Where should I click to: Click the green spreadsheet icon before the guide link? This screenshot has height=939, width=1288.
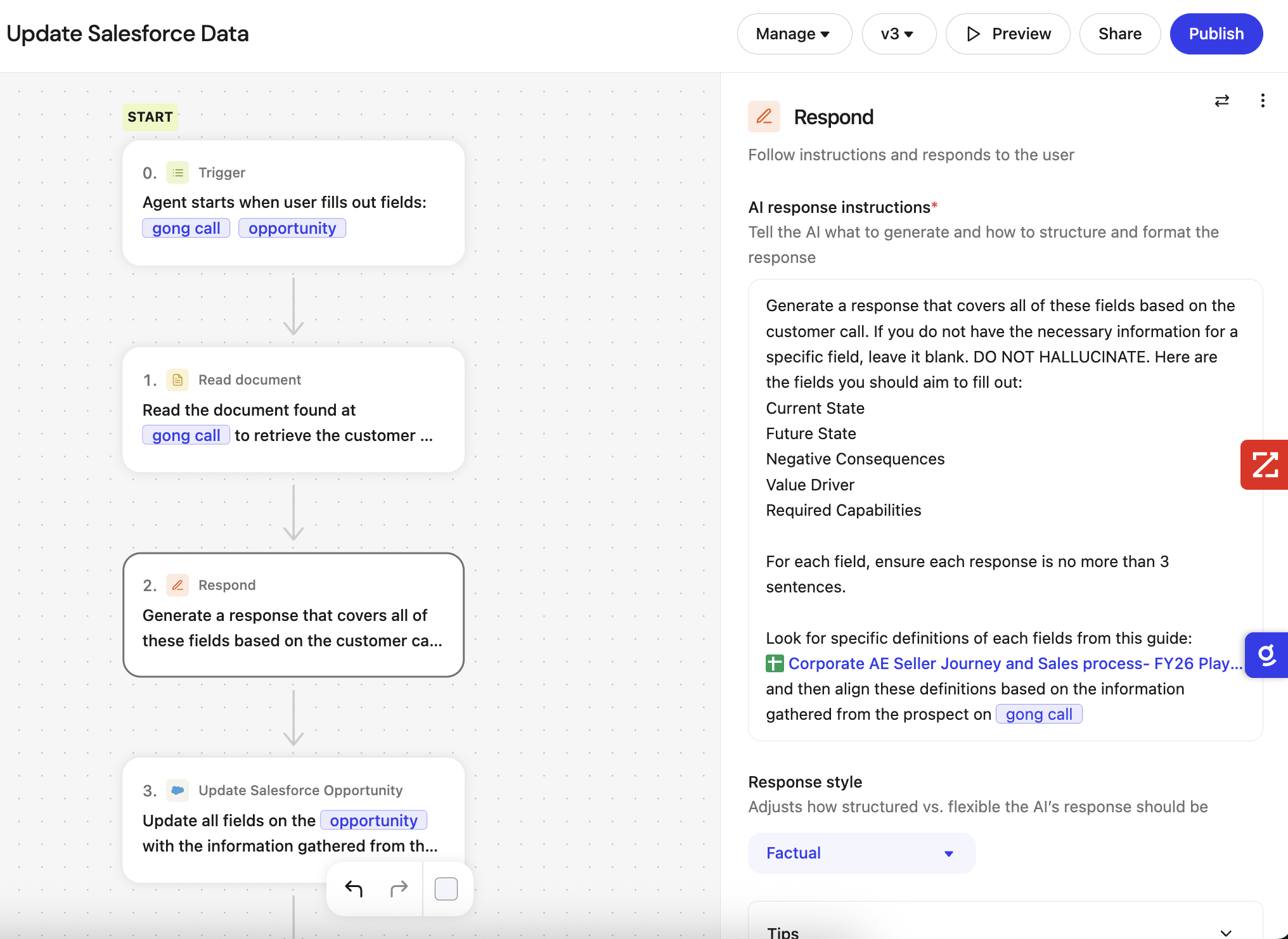click(x=775, y=663)
